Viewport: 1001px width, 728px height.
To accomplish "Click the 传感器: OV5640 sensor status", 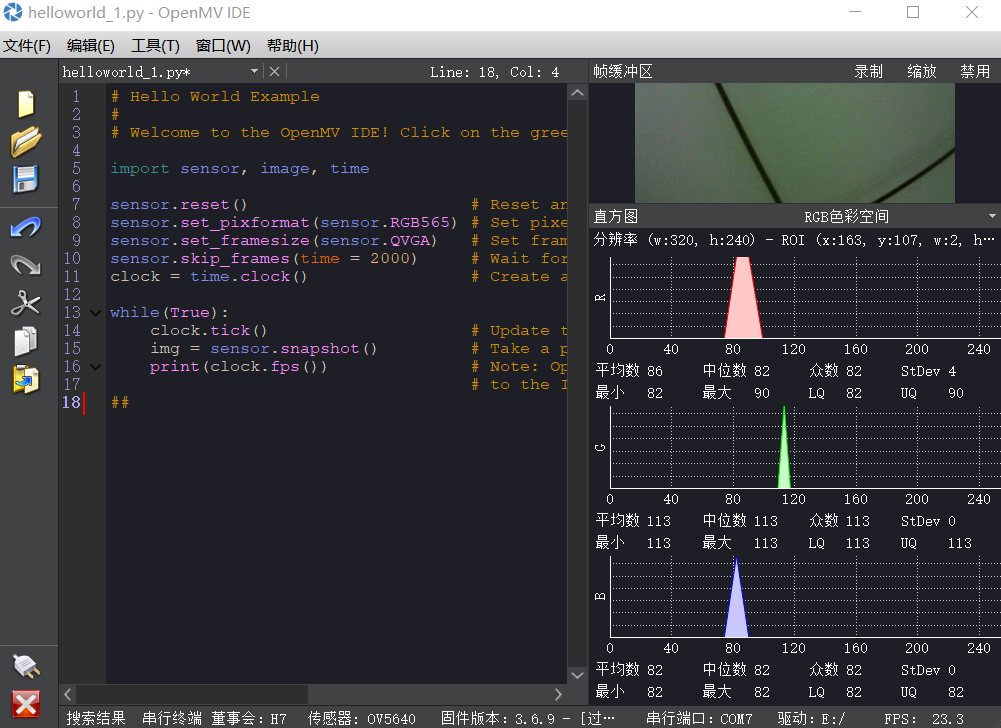I will tap(361, 718).
